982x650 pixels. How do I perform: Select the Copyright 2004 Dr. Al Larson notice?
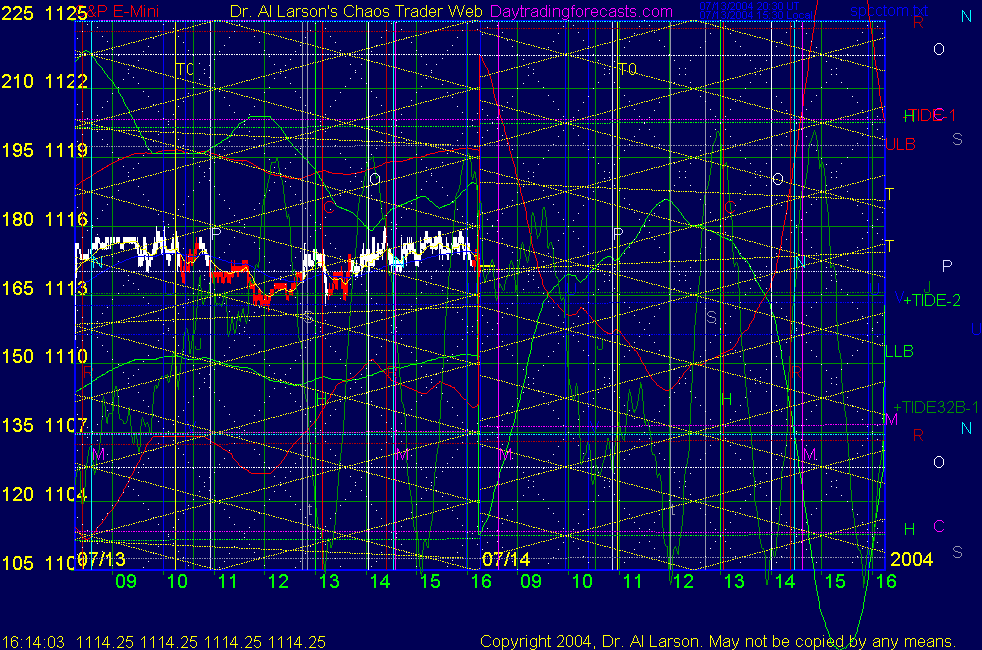(718, 642)
